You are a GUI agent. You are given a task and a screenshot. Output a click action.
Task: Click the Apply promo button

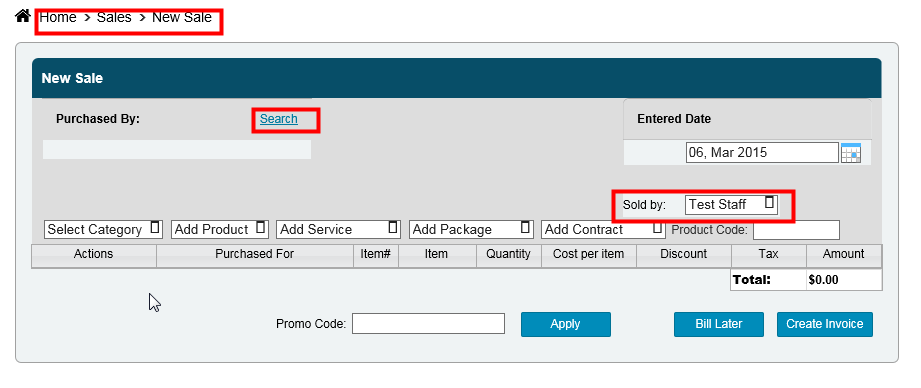click(x=566, y=324)
